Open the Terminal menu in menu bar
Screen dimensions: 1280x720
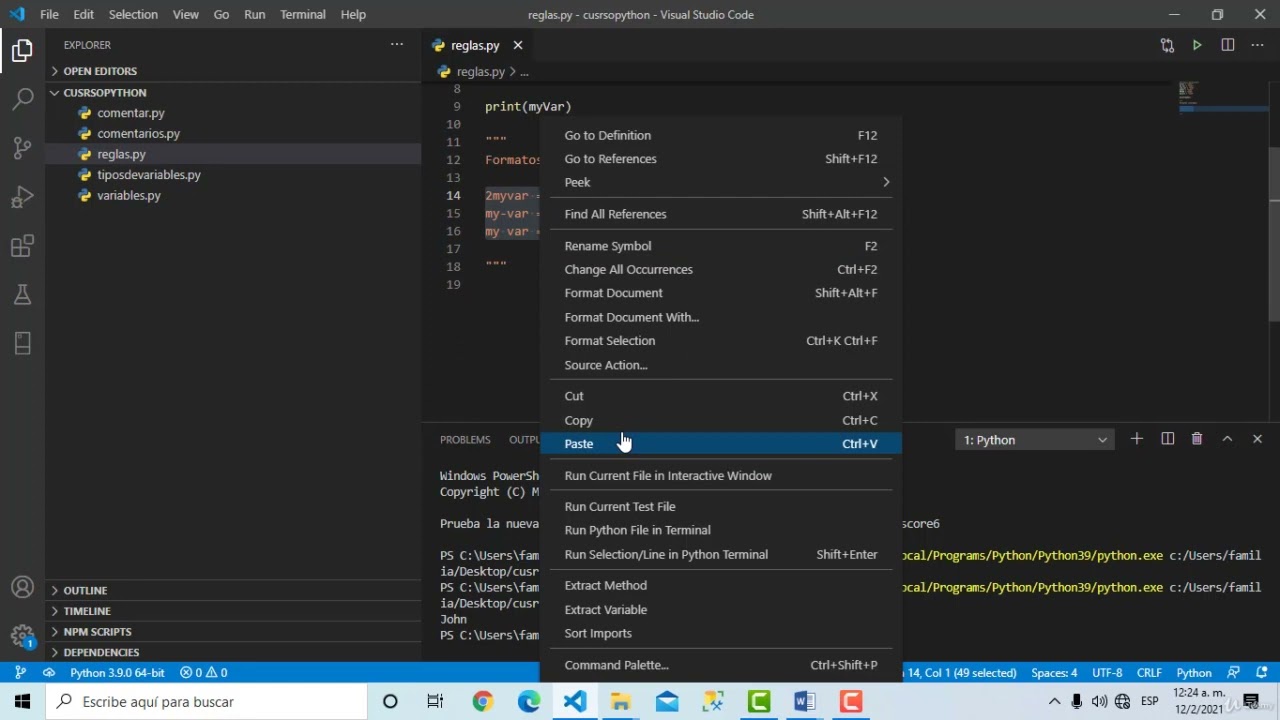pos(302,14)
